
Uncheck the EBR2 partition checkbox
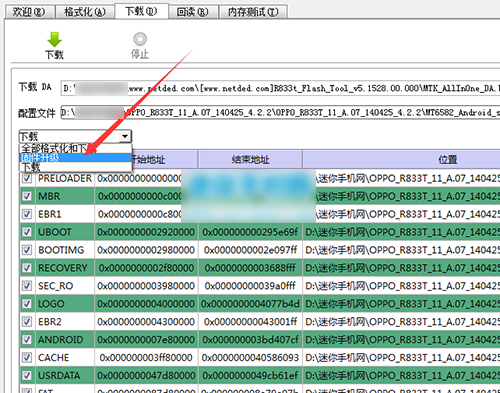(x=27, y=322)
